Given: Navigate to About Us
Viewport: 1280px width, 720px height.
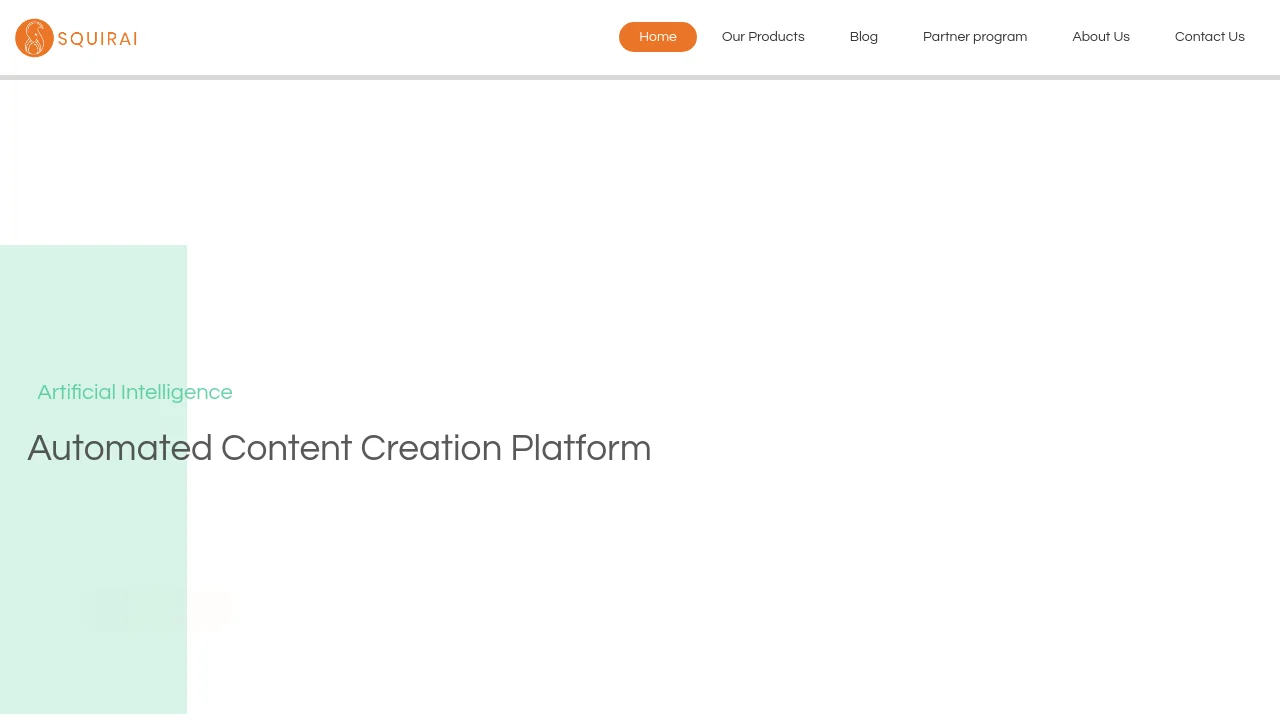Looking at the screenshot, I should [x=1101, y=37].
